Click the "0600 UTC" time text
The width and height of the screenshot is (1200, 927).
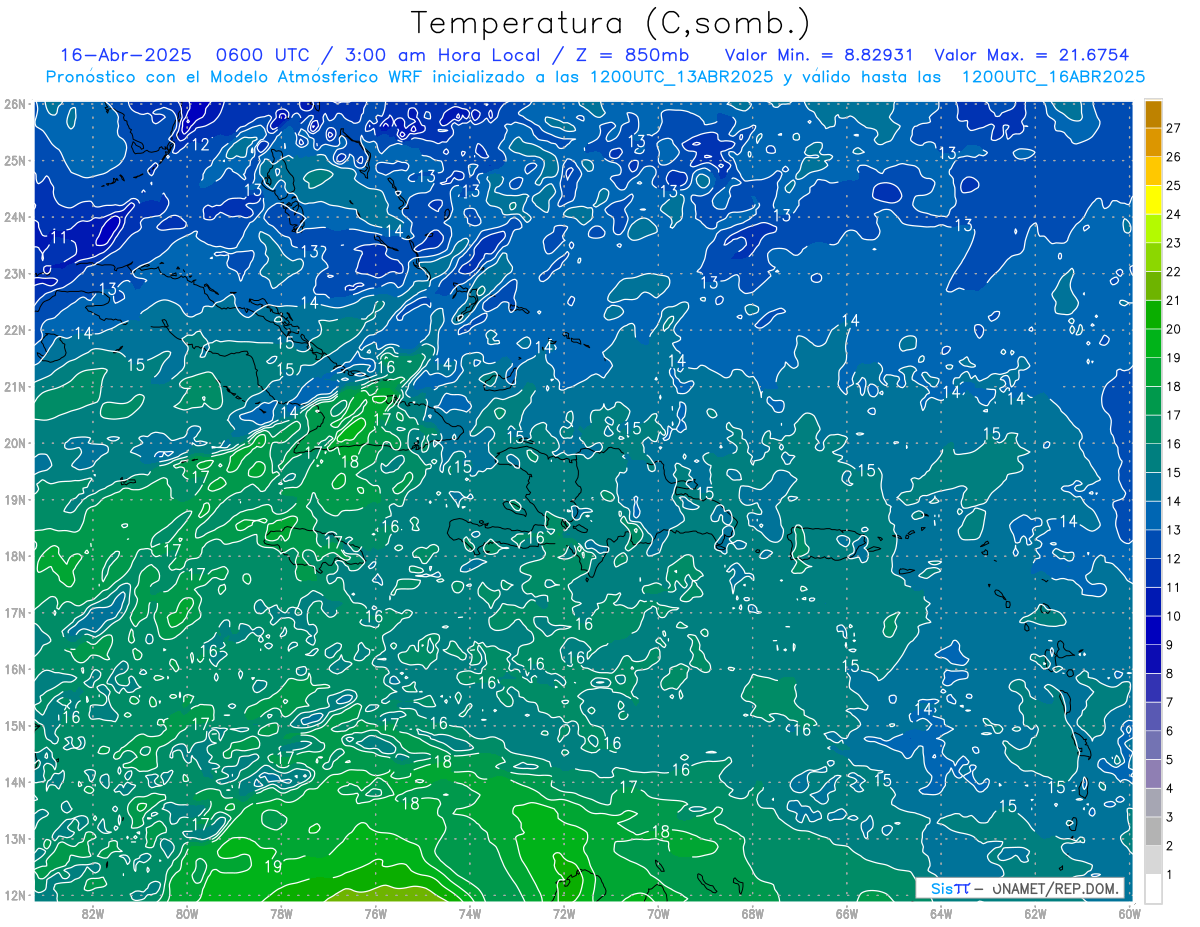[261, 55]
